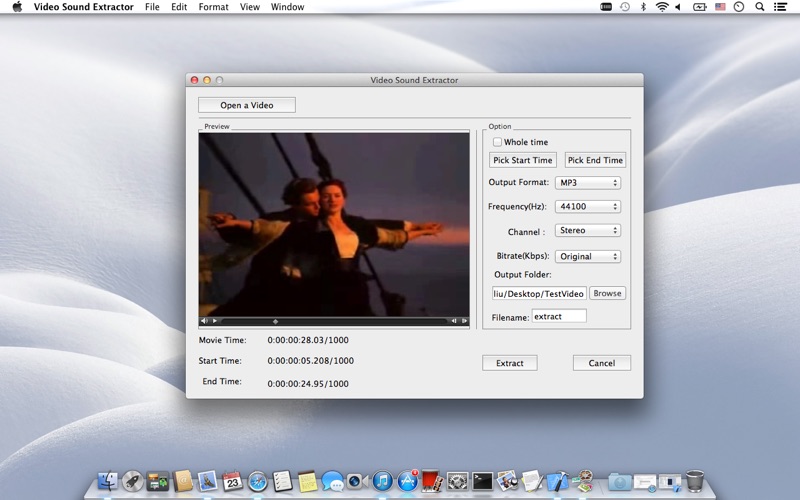Click Browse to choose the output folder
The height and width of the screenshot is (500, 800).
[608, 293]
